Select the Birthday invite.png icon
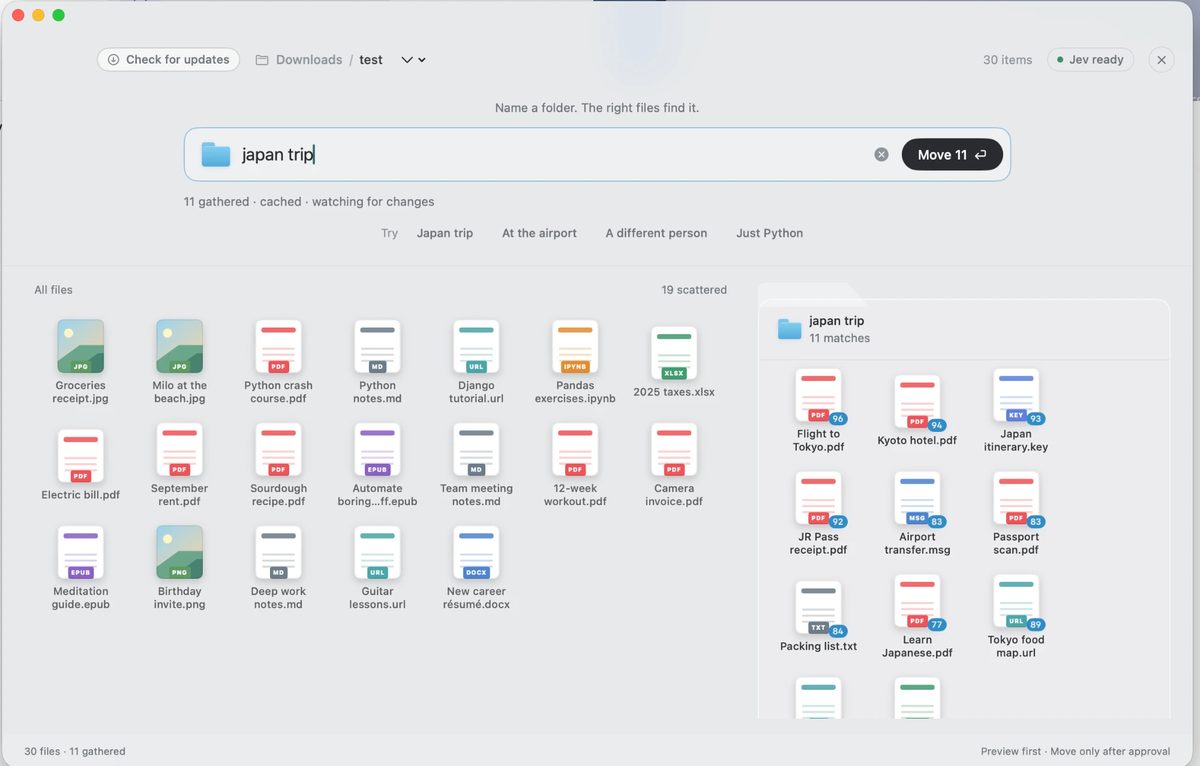1200x766 pixels. click(x=179, y=552)
